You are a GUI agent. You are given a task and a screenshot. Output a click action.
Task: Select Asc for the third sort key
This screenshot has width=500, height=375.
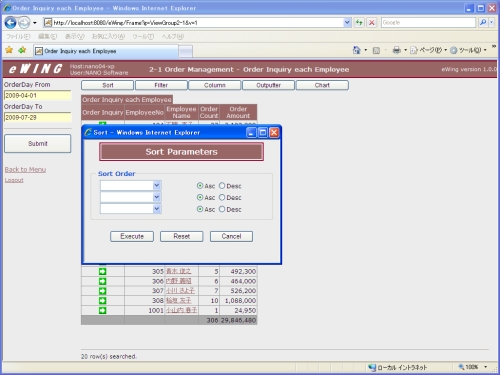tap(200, 209)
